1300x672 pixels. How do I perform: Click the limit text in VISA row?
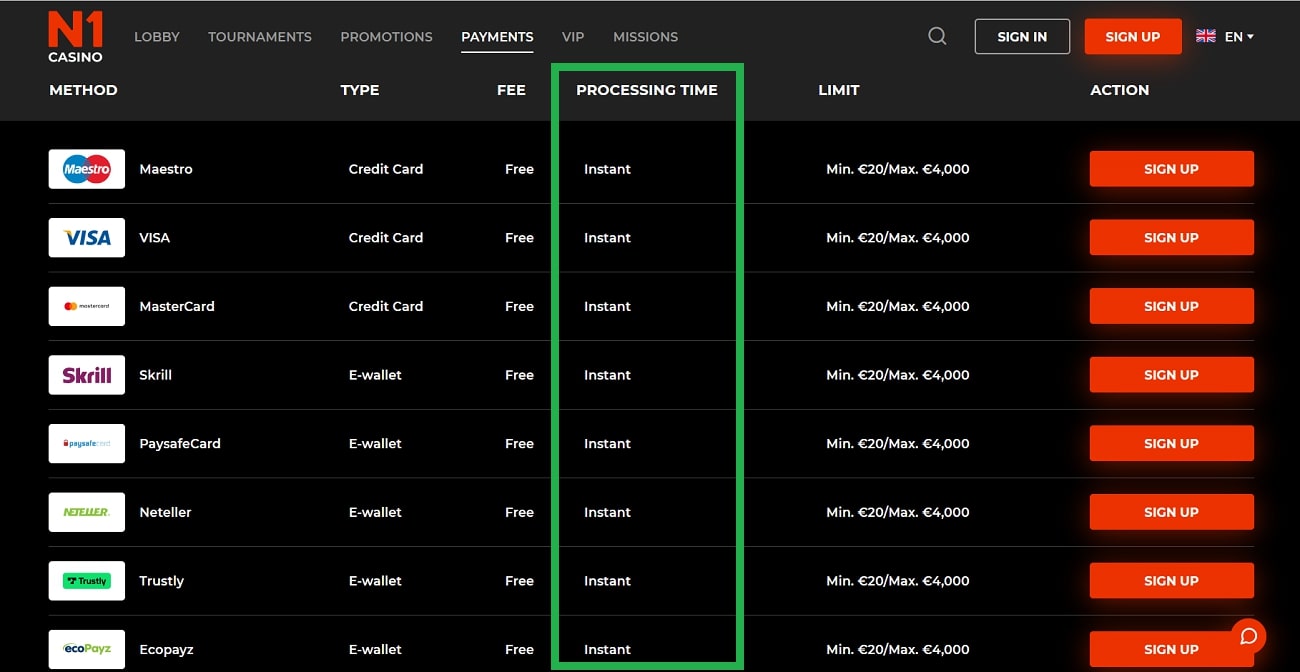click(898, 238)
